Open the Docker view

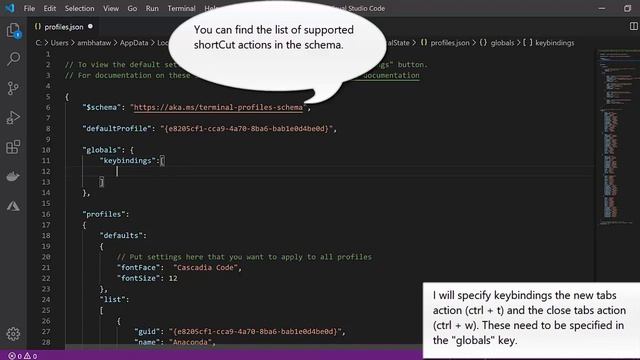(x=13, y=177)
